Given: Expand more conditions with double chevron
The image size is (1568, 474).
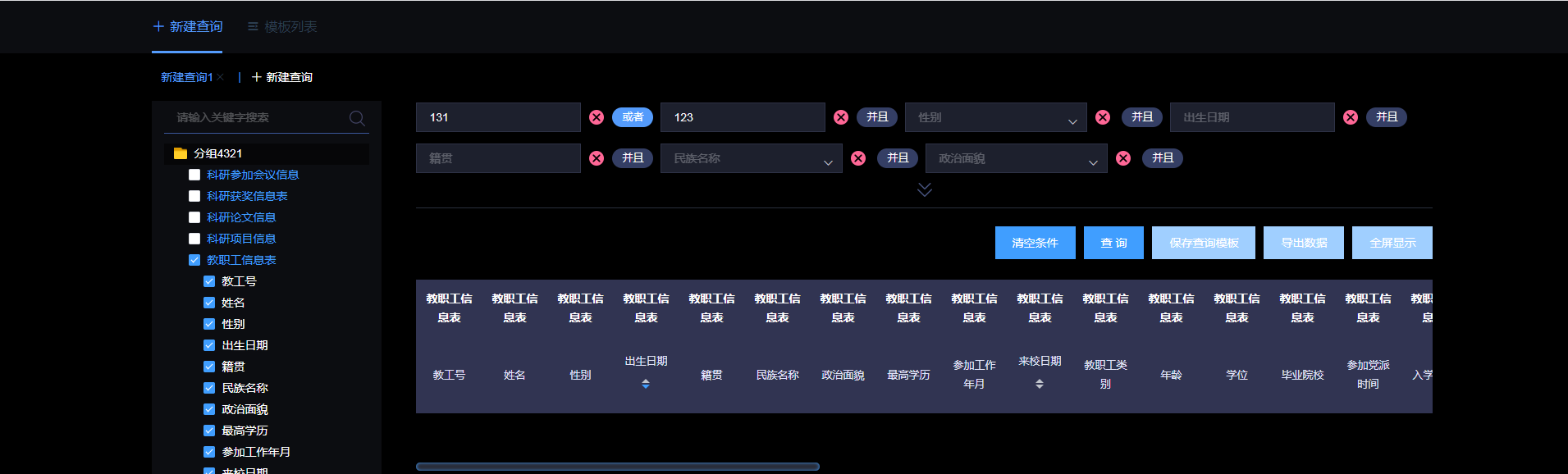Looking at the screenshot, I should (x=925, y=189).
